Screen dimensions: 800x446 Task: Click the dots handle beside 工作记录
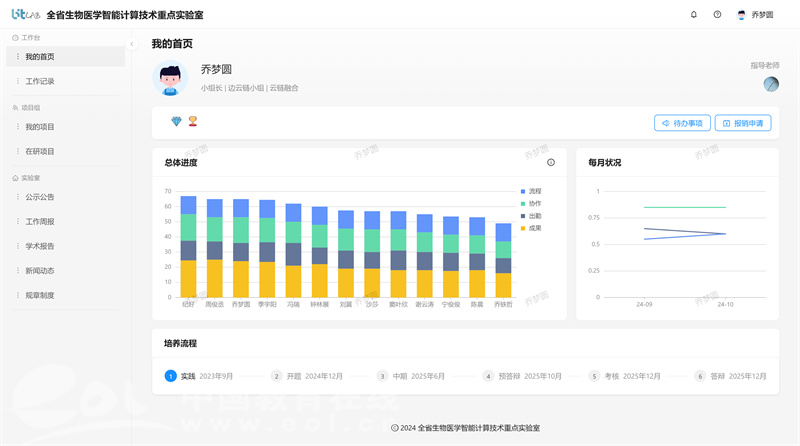coord(18,81)
